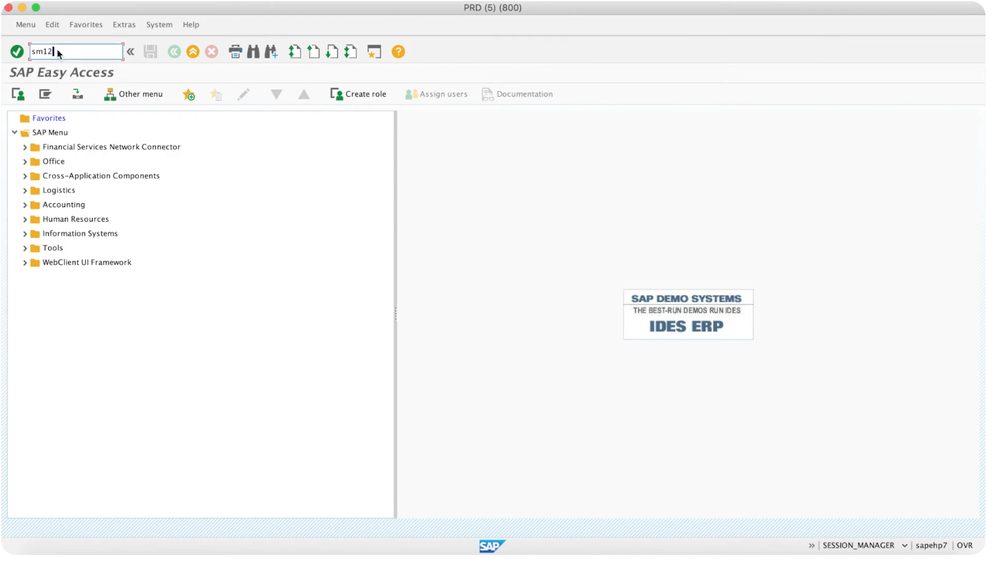The image size is (1000, 567).
Task: Collapse the SAP Menu tree node
Action: [15, 133]
